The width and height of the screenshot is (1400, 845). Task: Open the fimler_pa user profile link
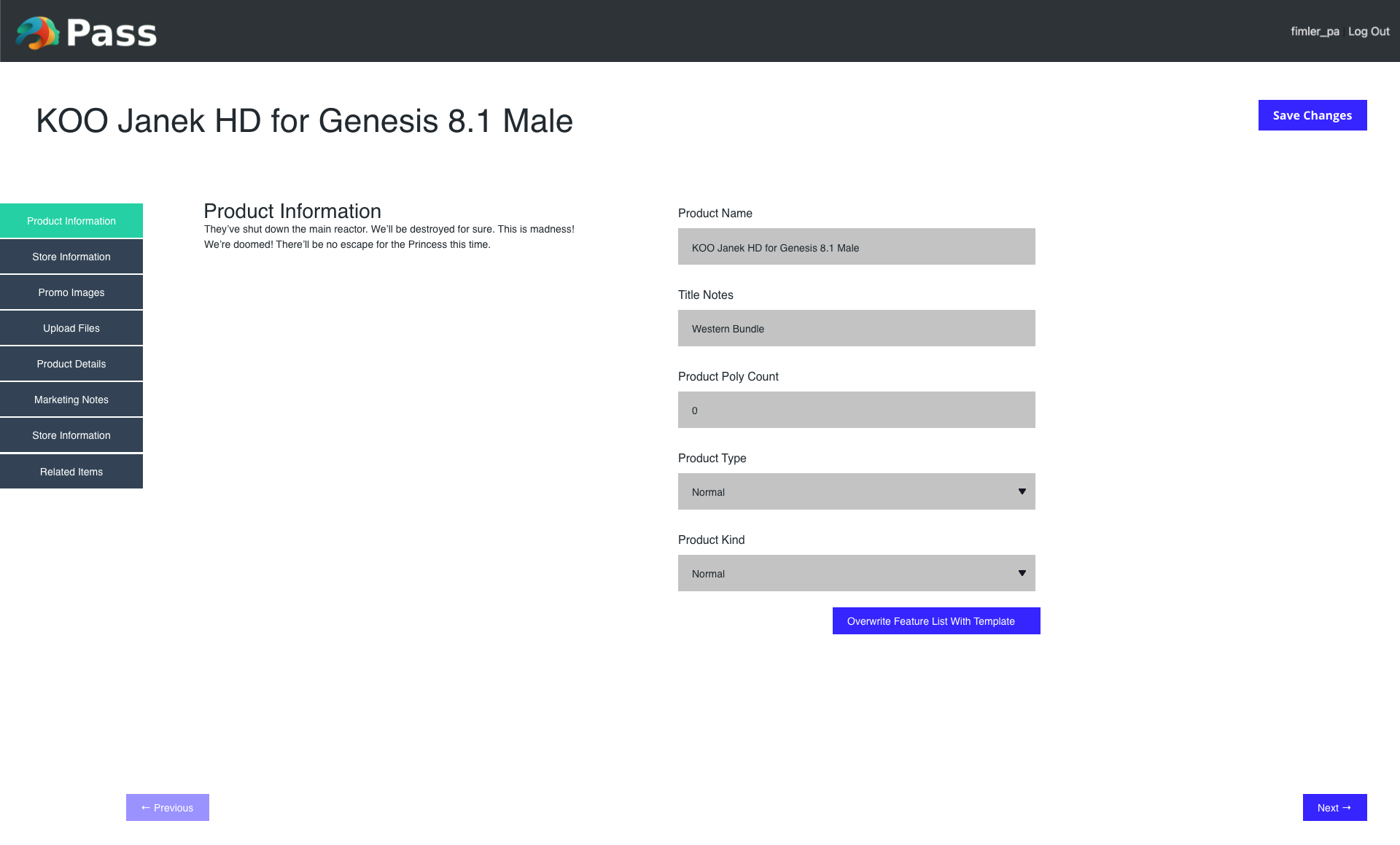(x=1315, y=31)
